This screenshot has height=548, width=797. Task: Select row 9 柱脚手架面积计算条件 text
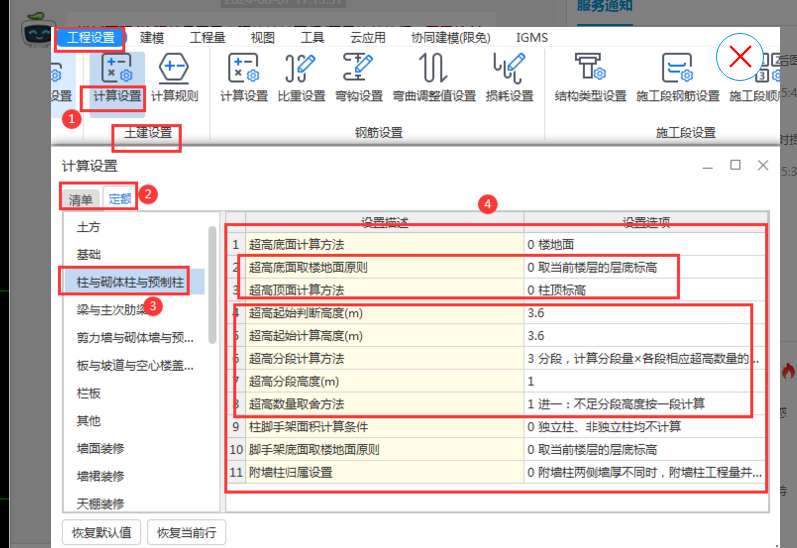coord(308,427)
